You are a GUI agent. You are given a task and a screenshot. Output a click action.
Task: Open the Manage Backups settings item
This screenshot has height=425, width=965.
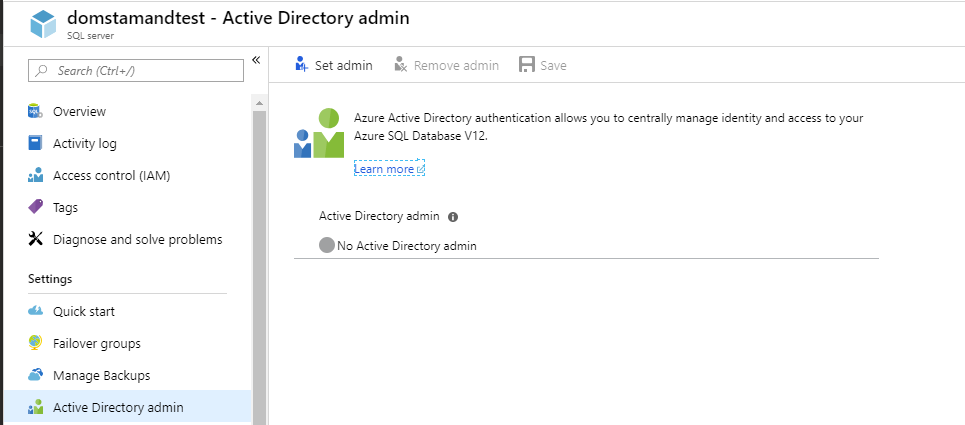coord(127,375)
